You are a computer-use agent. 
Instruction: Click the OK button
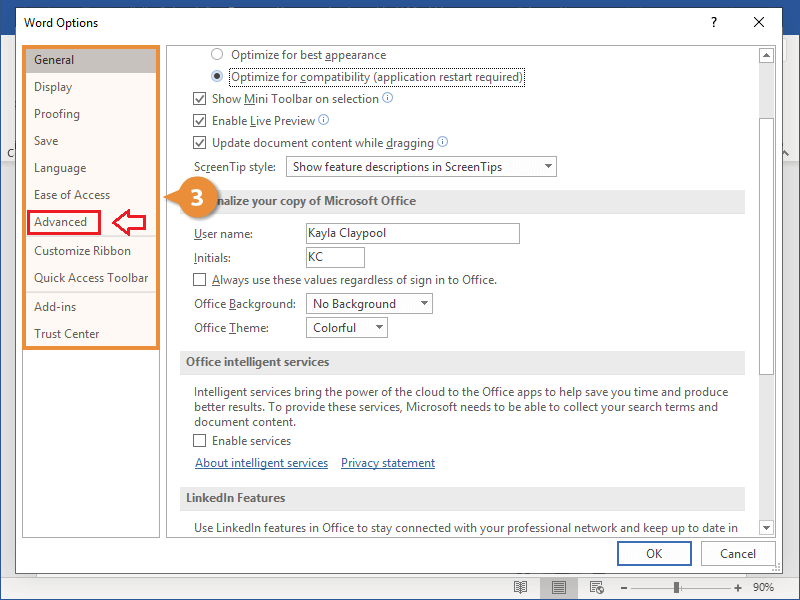654,554
